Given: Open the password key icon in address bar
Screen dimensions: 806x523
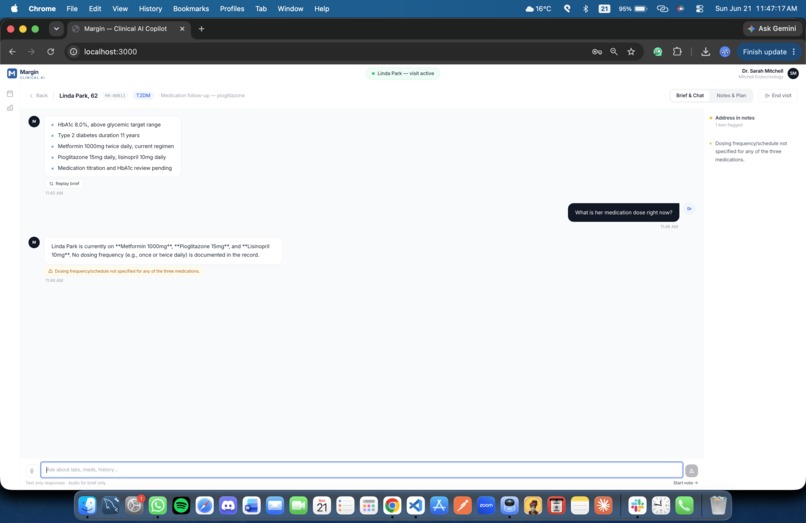Looking at the screenshot, I should pyautogui.click(x=597, y=51).
